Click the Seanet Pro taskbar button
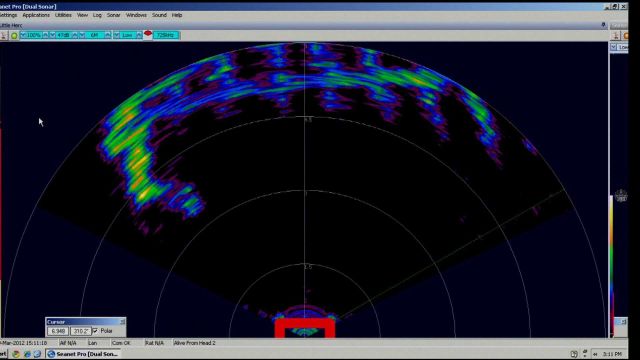This screenshot has width=640, height=360. pos(84,354)
